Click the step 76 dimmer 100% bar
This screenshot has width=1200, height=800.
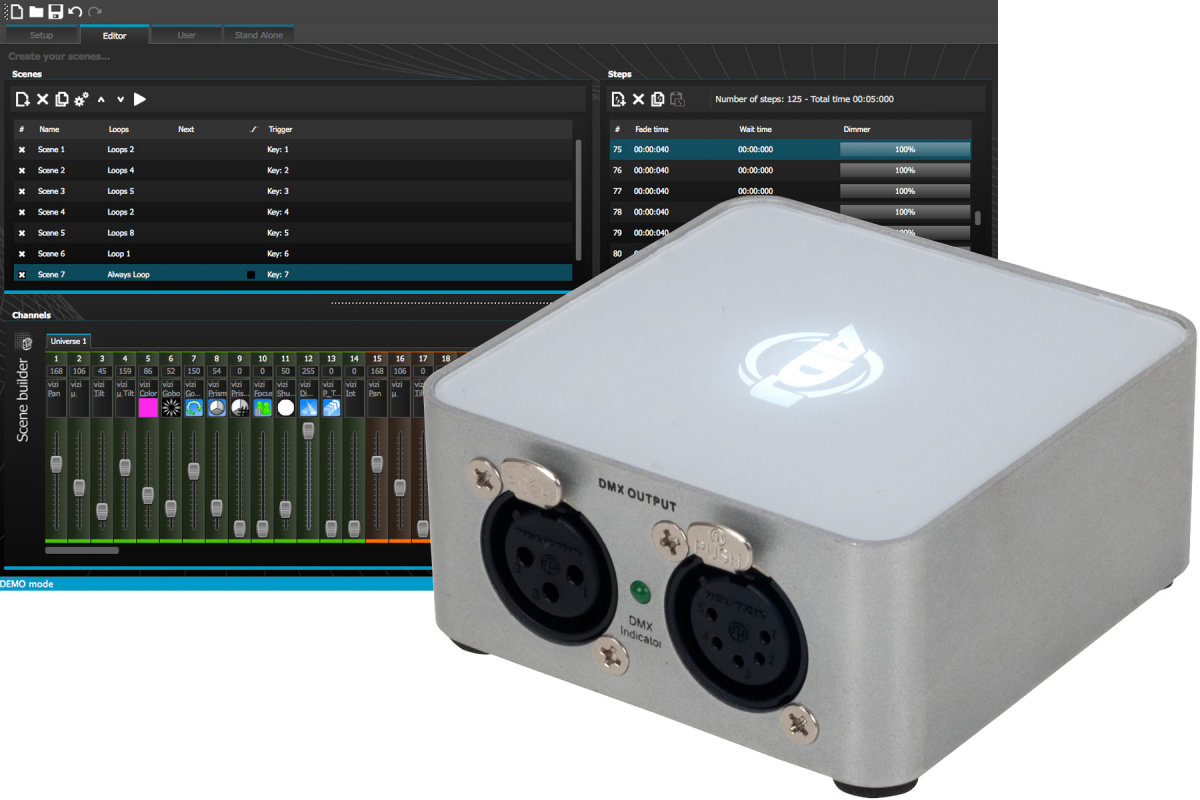[905, 170]
